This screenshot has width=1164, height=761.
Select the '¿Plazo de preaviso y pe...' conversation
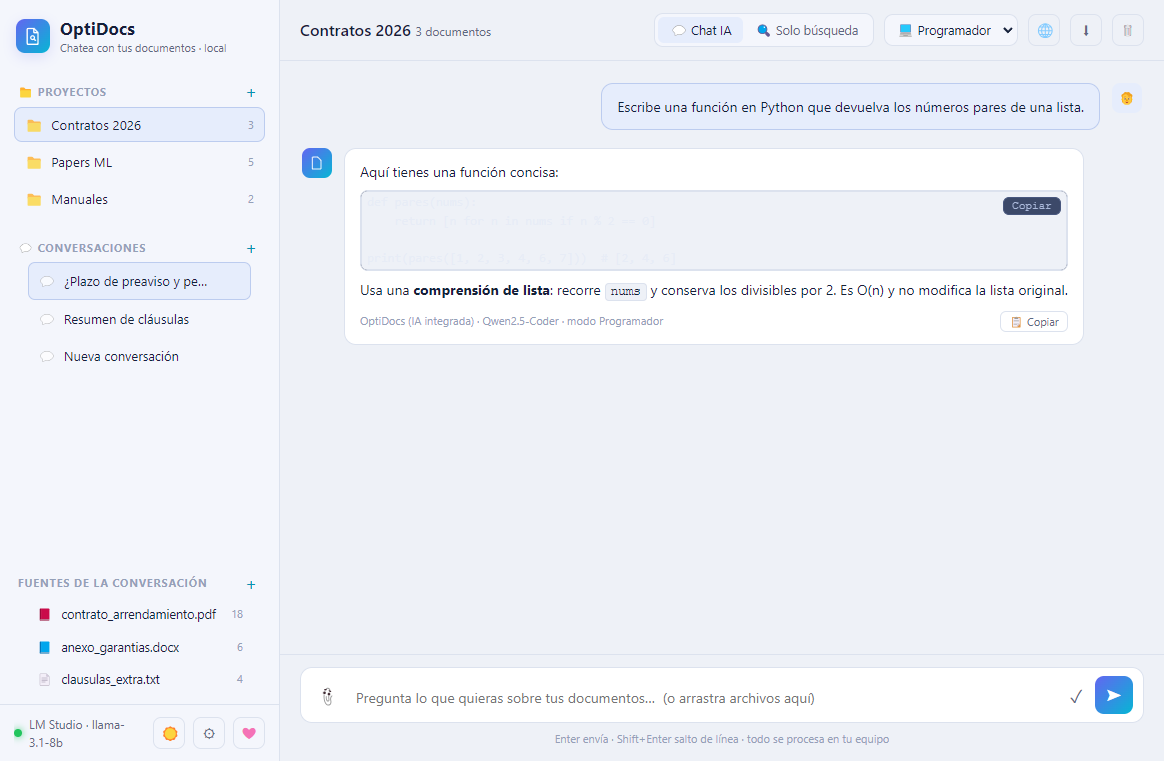tap(140, 281)
